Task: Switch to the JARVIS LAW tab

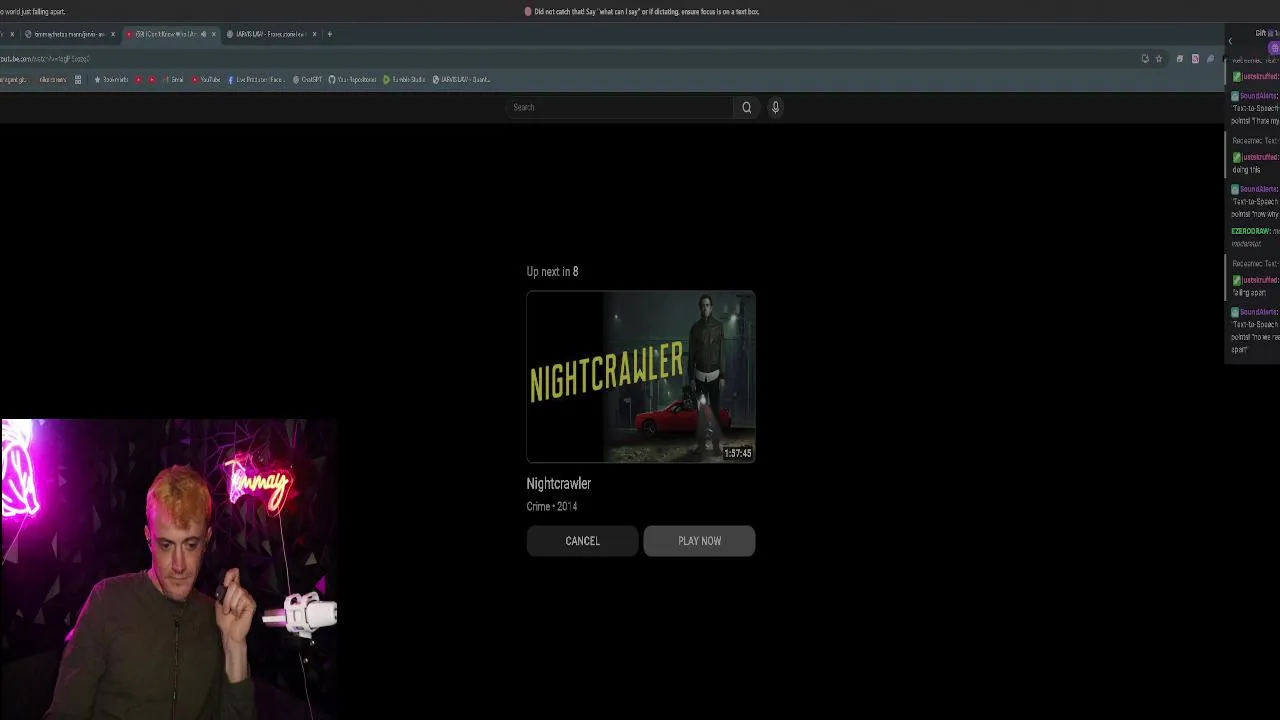Action: pyautogui.click(x=272, y=34)
